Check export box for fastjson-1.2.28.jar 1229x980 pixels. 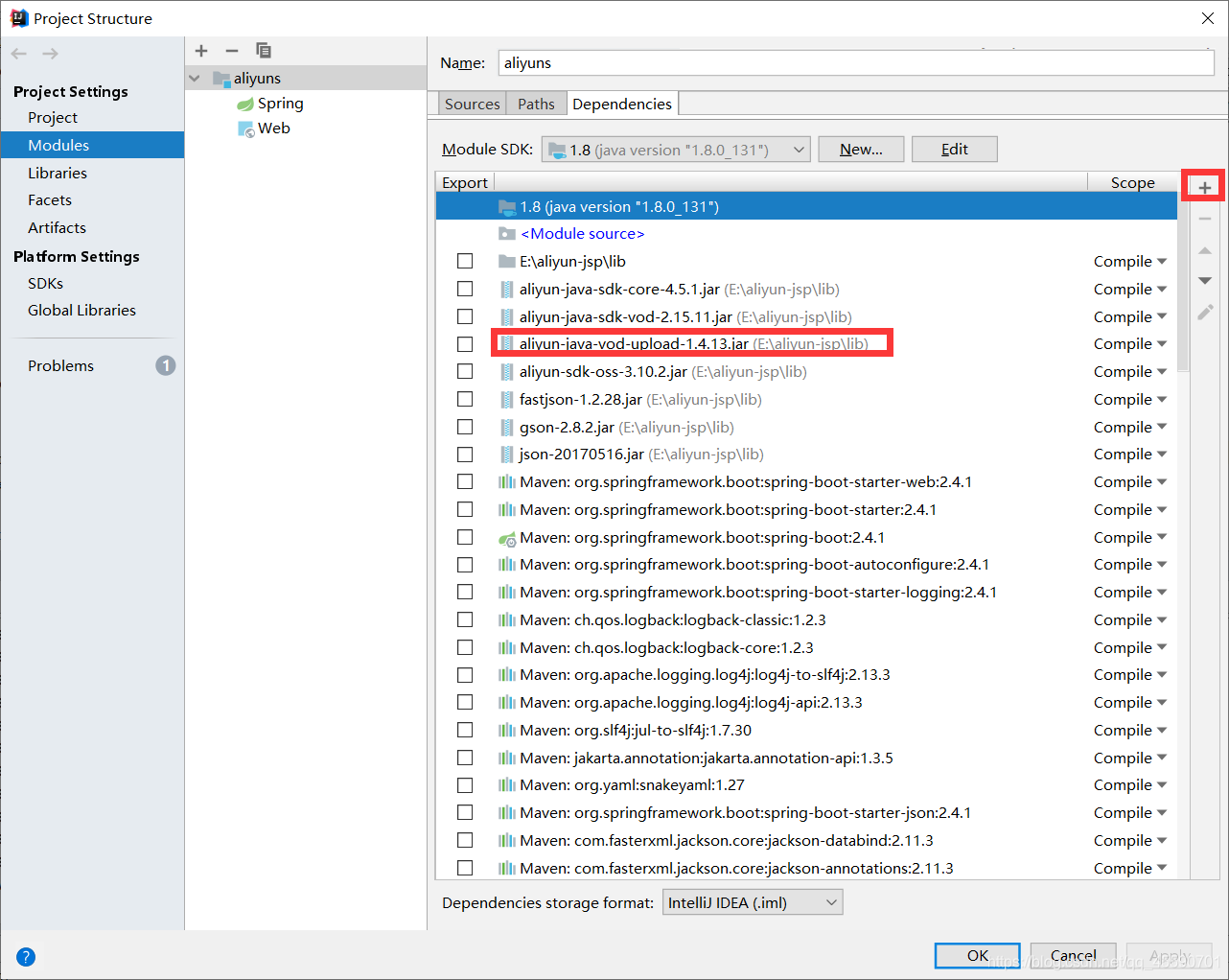[x=465, y=399]
